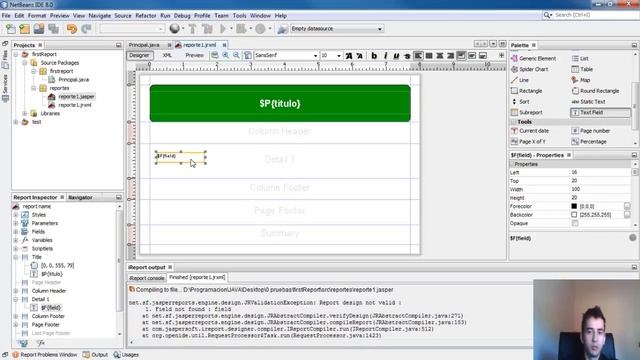Click the report datasources icon beside Empty datasource

[282, 29]
